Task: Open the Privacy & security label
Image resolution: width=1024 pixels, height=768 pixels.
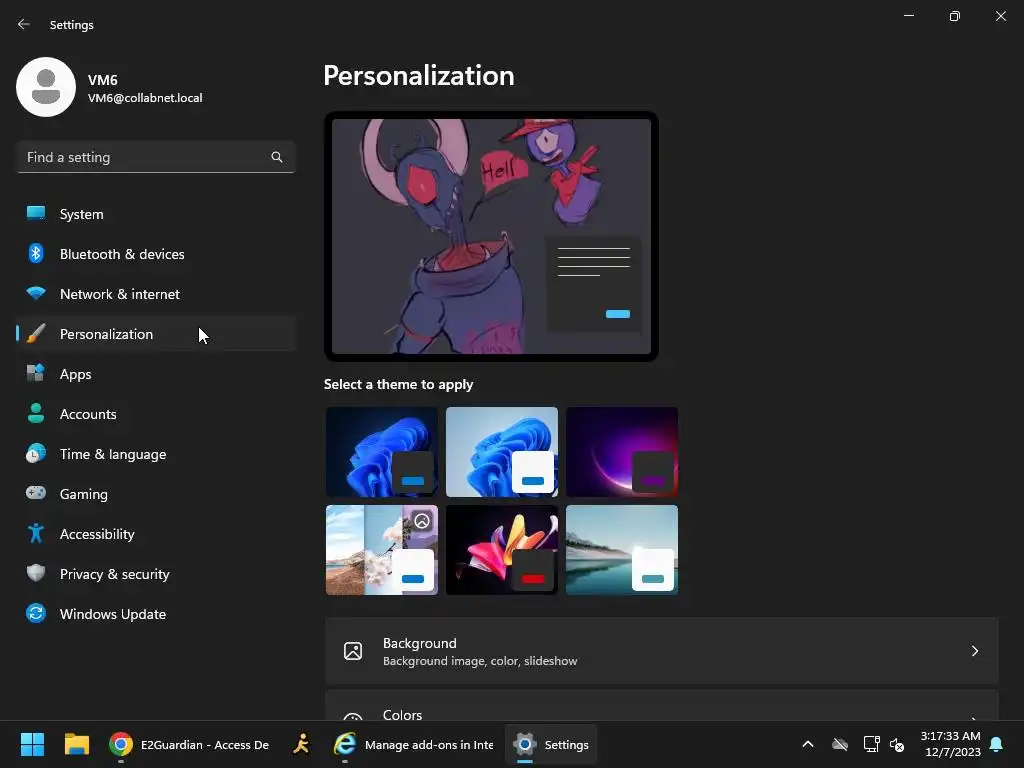Action: pyautogui.click(x=115, y=574)
